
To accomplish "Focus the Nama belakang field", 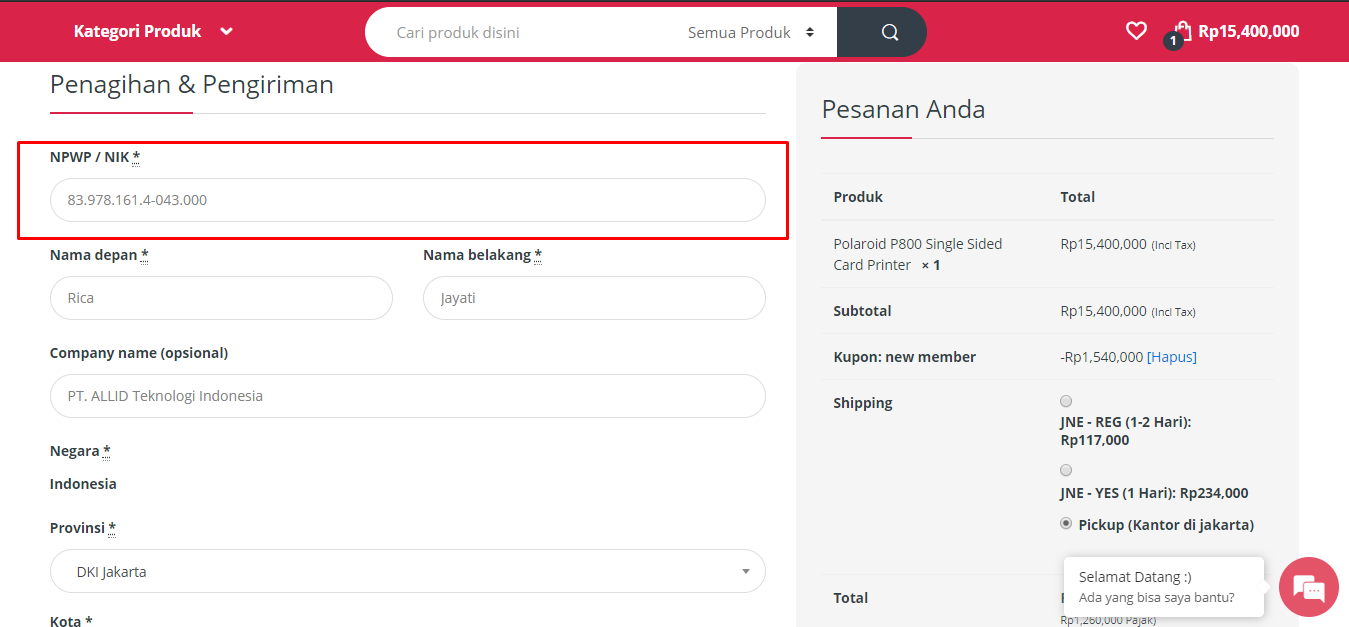I will click(594, 298).
